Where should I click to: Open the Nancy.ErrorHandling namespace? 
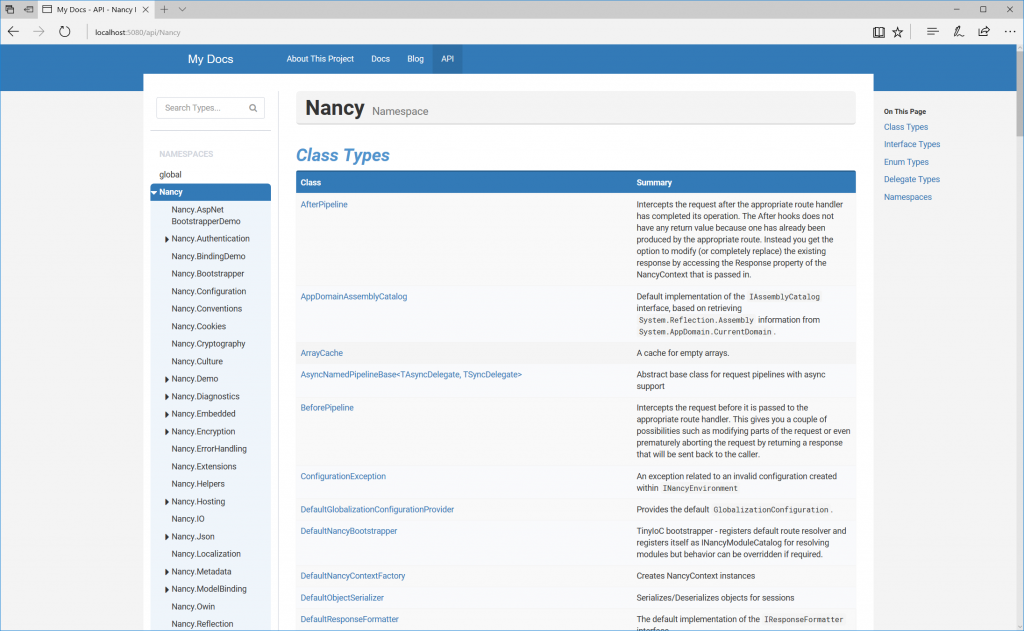(x=209, y=449)
